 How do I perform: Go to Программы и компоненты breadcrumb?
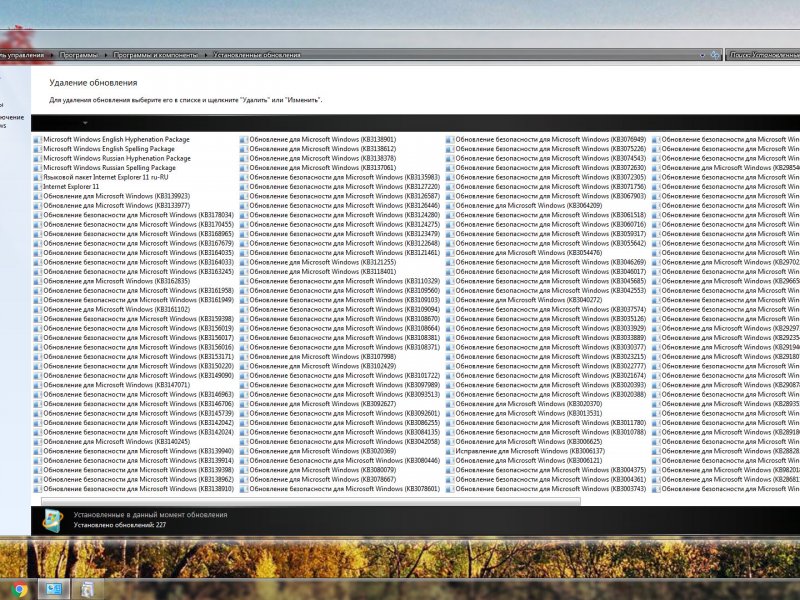[x=155, y=55]
